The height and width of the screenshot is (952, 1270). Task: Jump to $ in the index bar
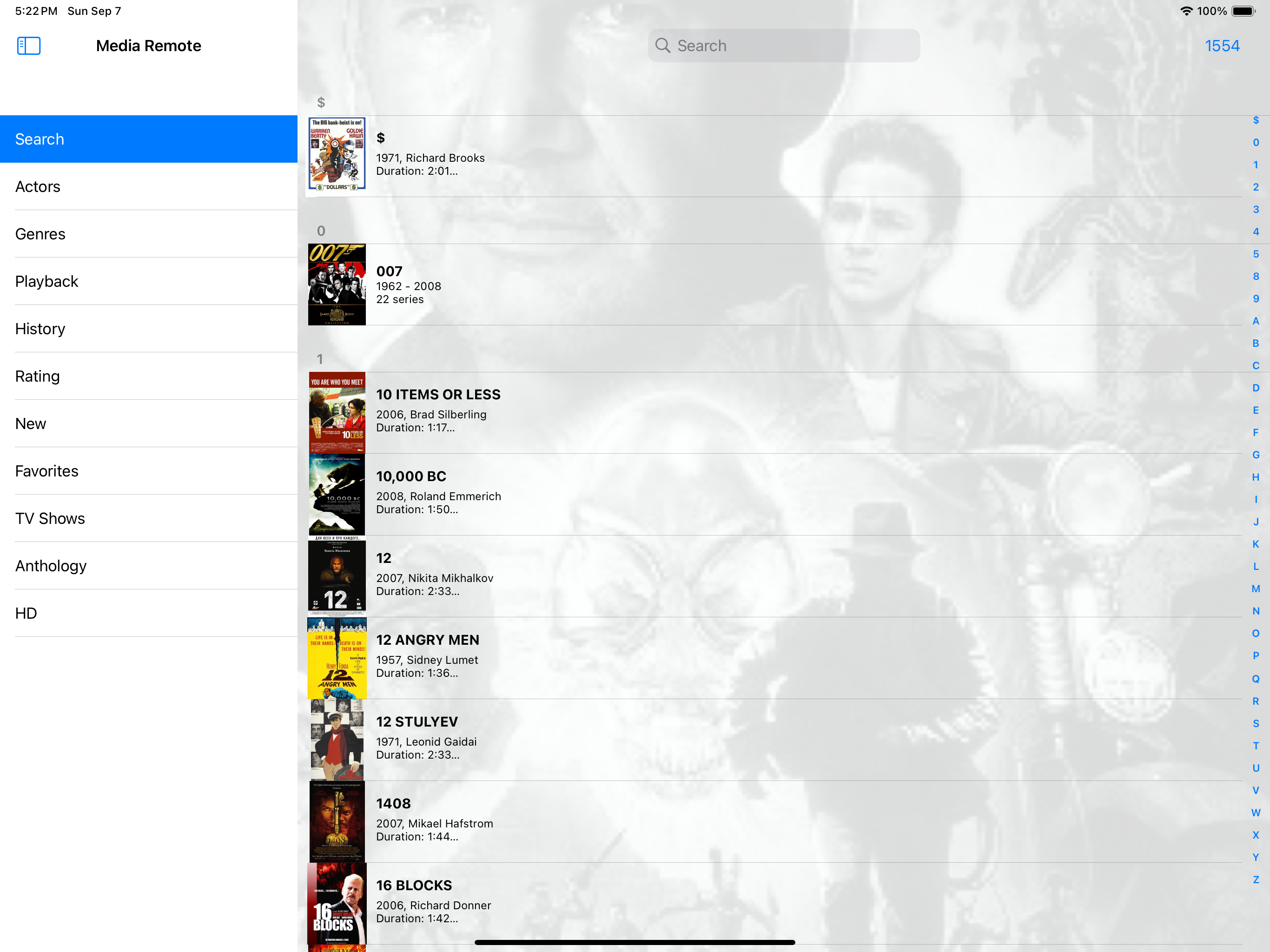pyautogui.click(x=1256, y=120)
